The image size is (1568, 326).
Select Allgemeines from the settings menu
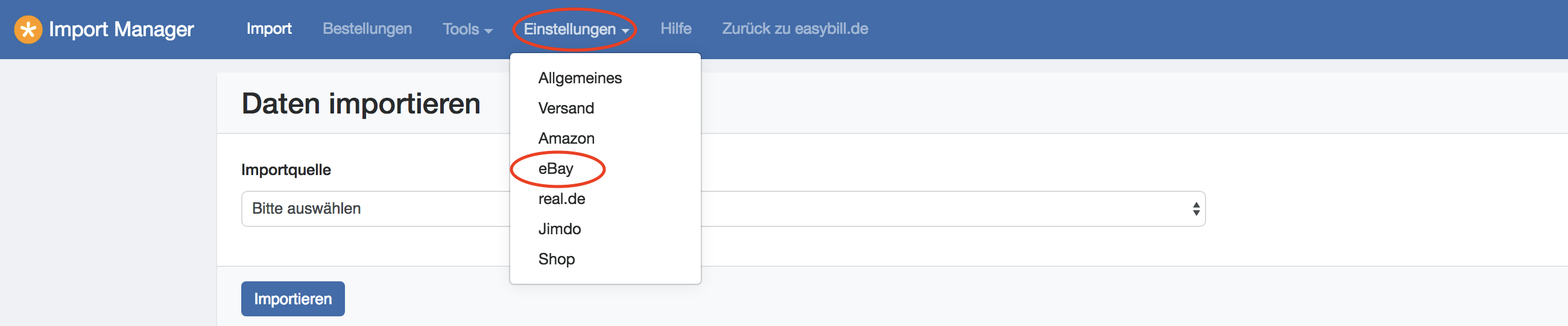pyautogui.click(x=580, y=78)
